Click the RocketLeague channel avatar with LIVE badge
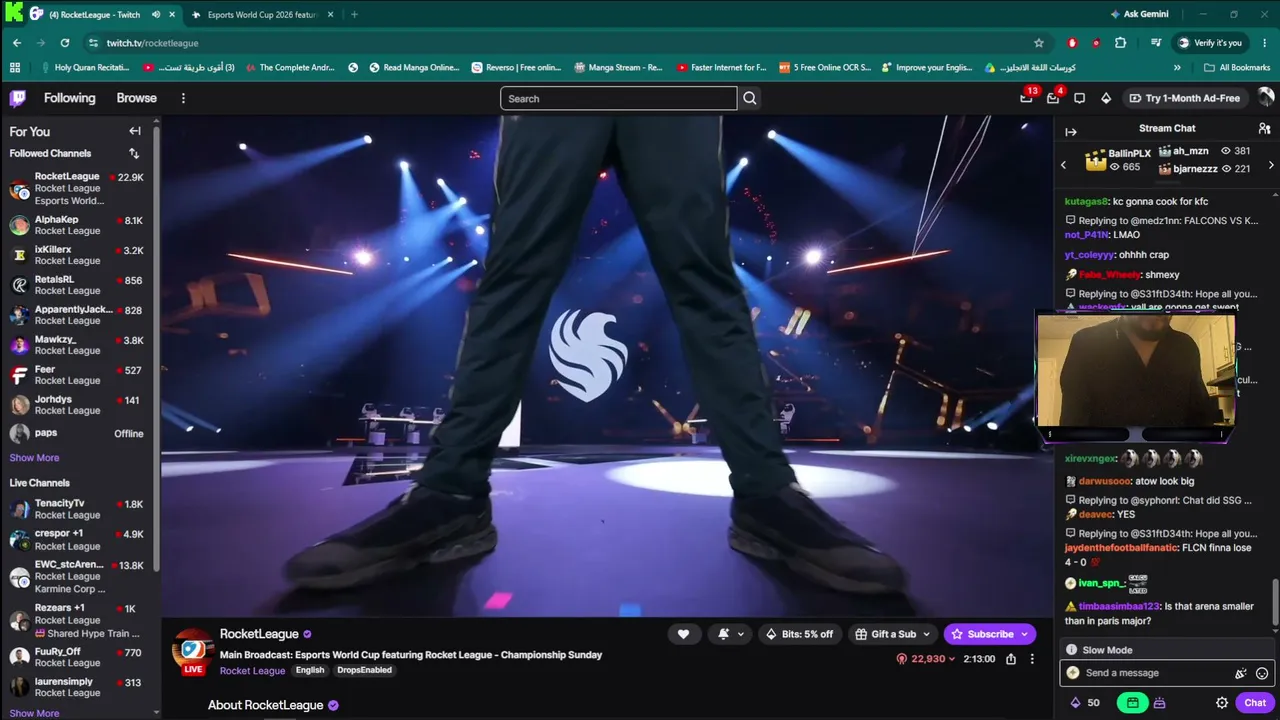This screenshot has width=1280, height=720. point(193,650)
